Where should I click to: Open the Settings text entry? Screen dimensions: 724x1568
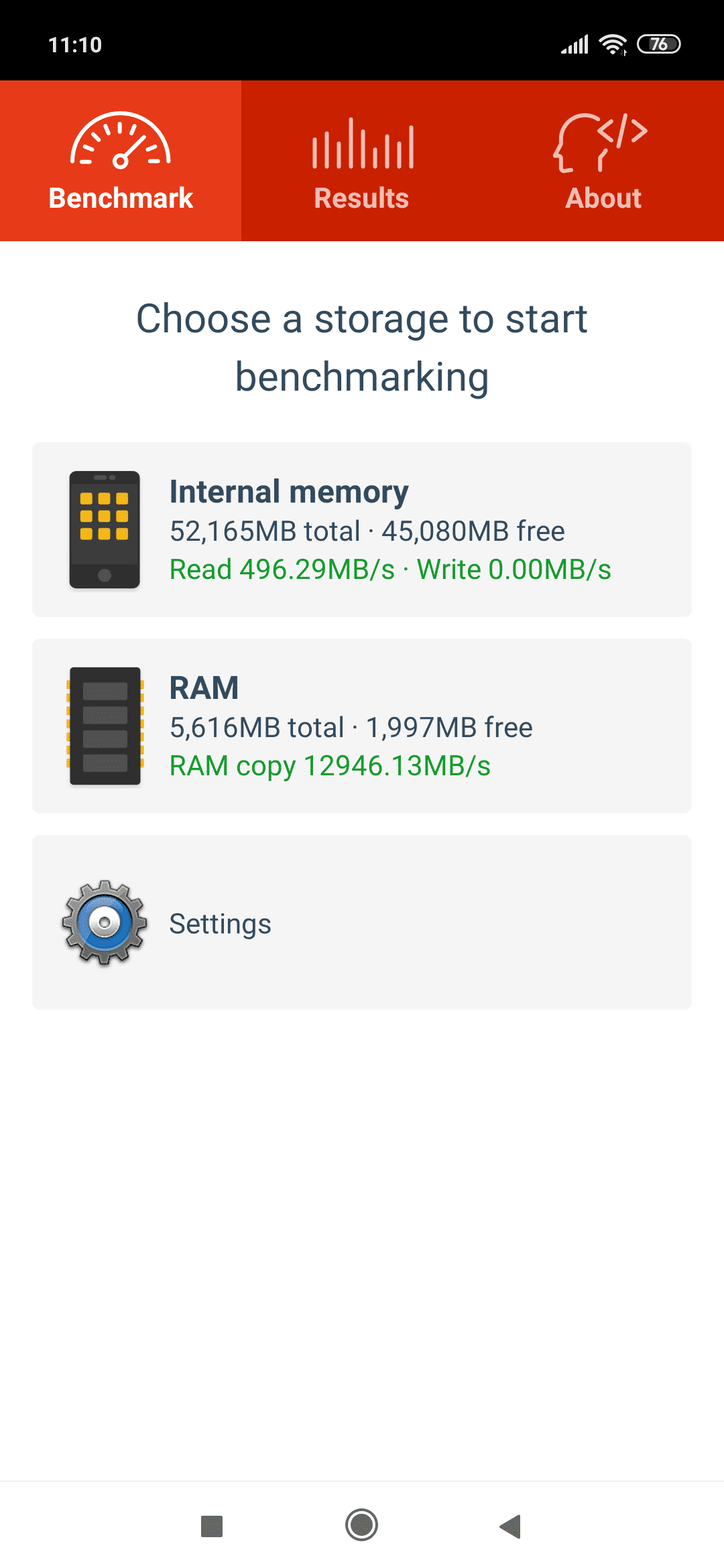[220, 924]
